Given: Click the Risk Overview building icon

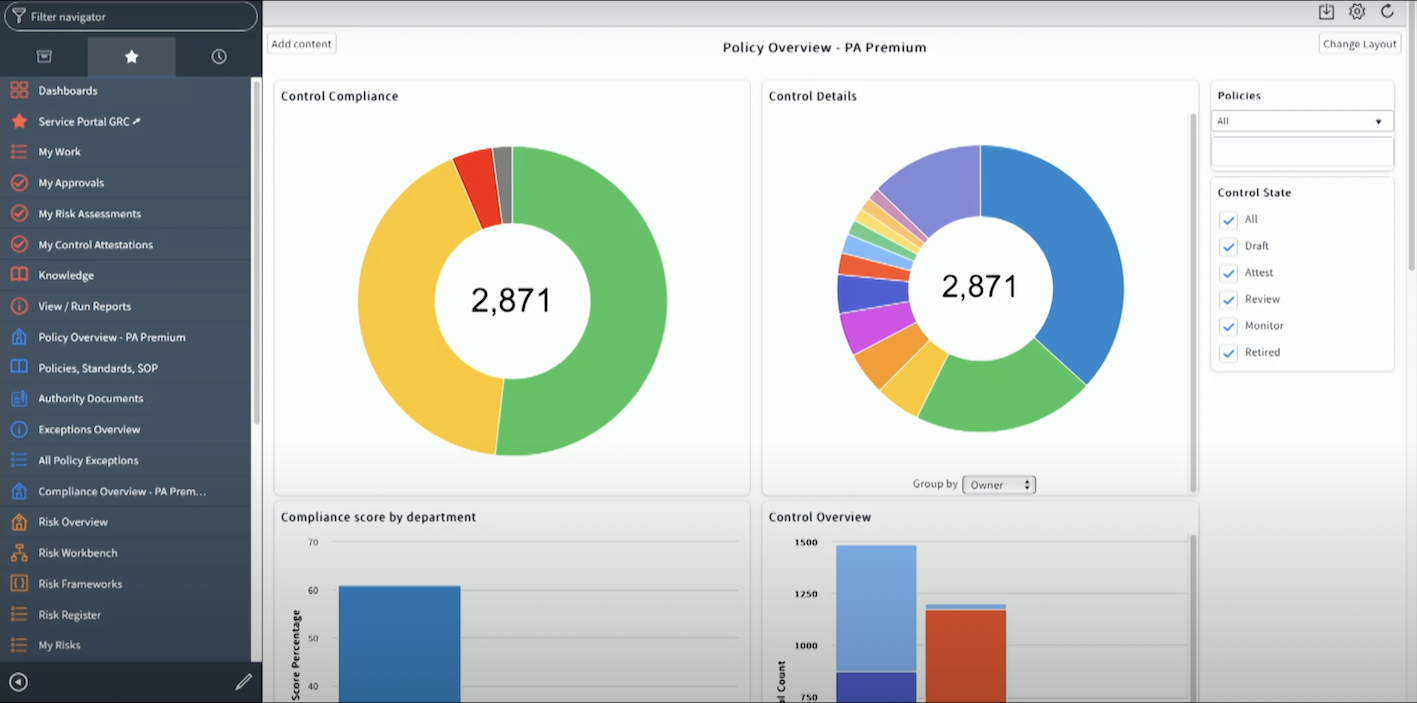Looking at the screenshot, I should coord(19,522).
